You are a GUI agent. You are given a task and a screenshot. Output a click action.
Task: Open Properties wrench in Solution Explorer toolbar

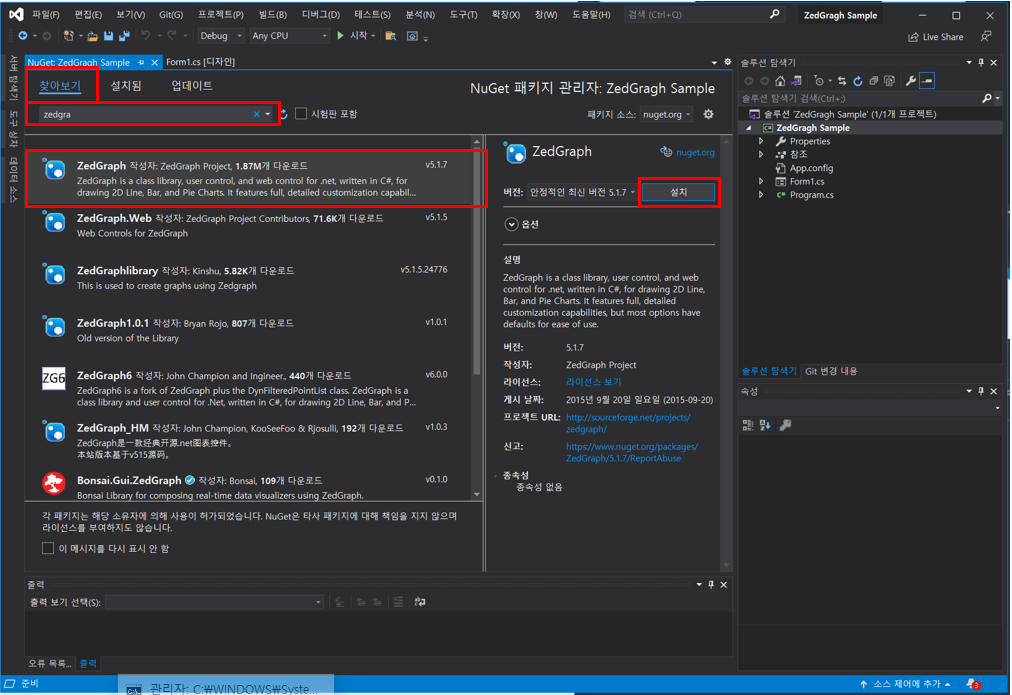pos(911,81)
